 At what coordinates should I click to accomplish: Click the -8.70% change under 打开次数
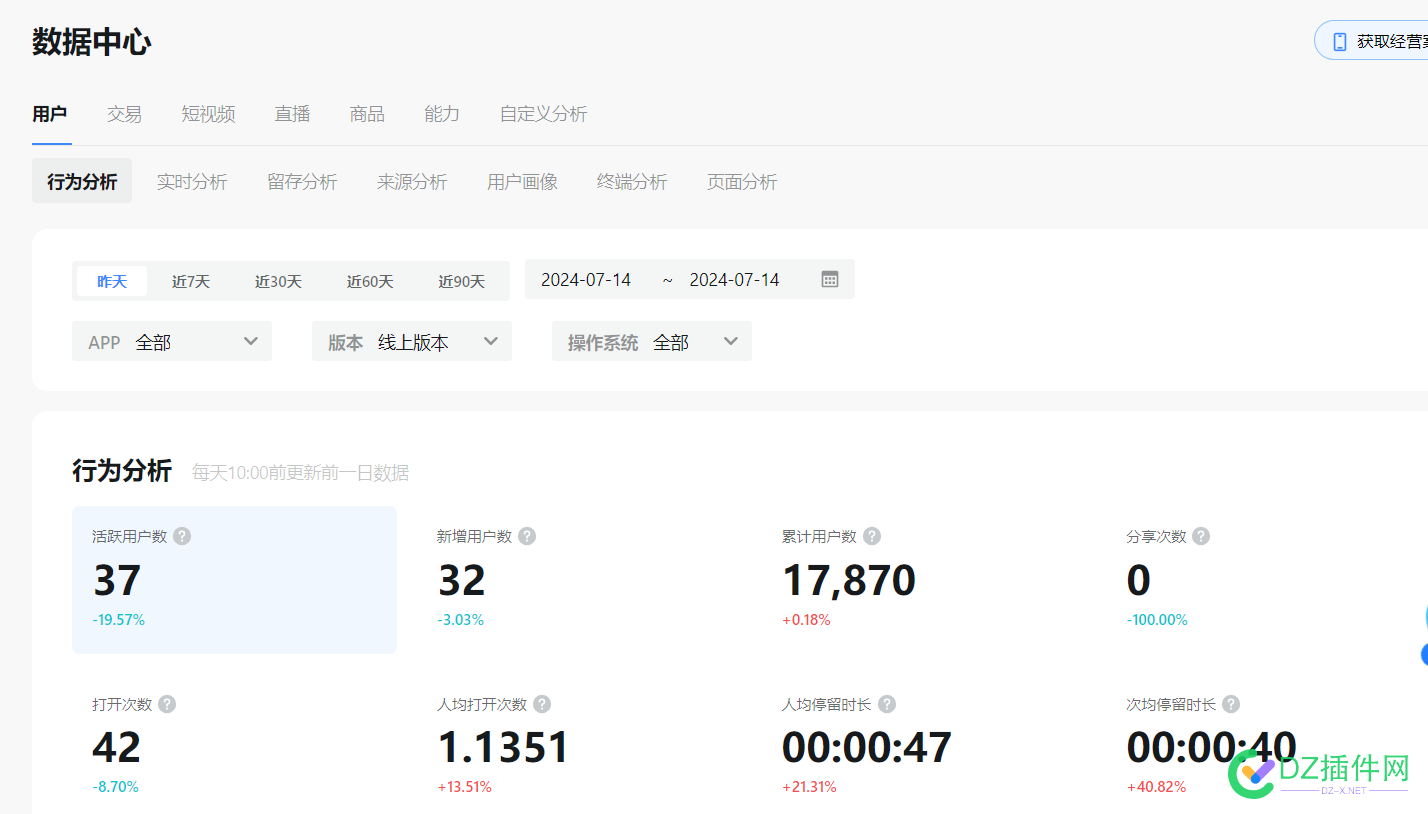[x=116, y=787]
